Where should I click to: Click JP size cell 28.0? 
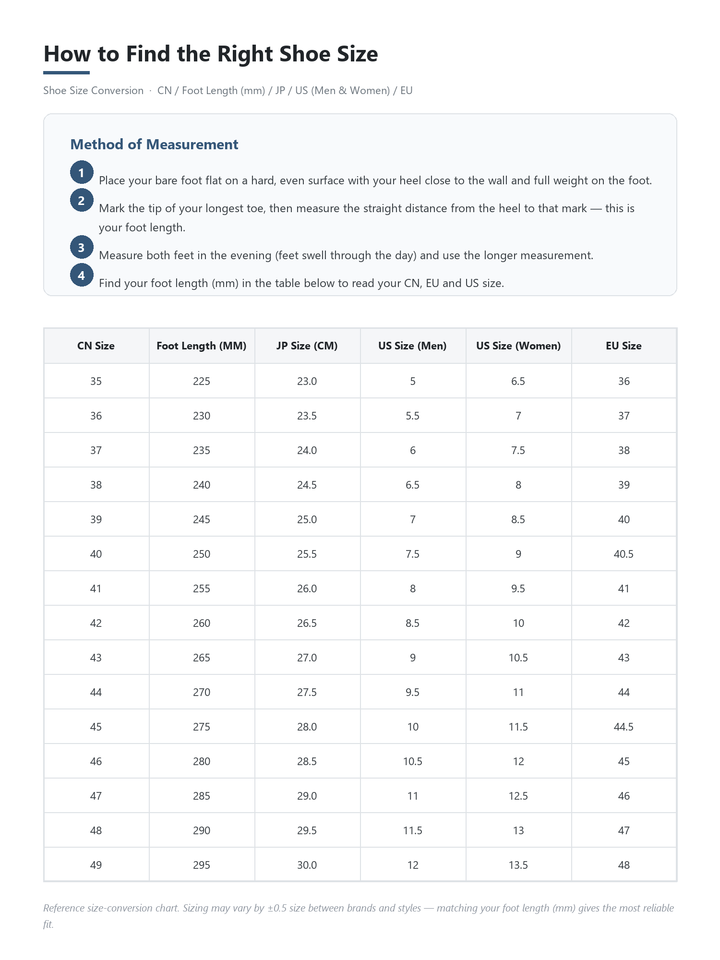(307, 727)
